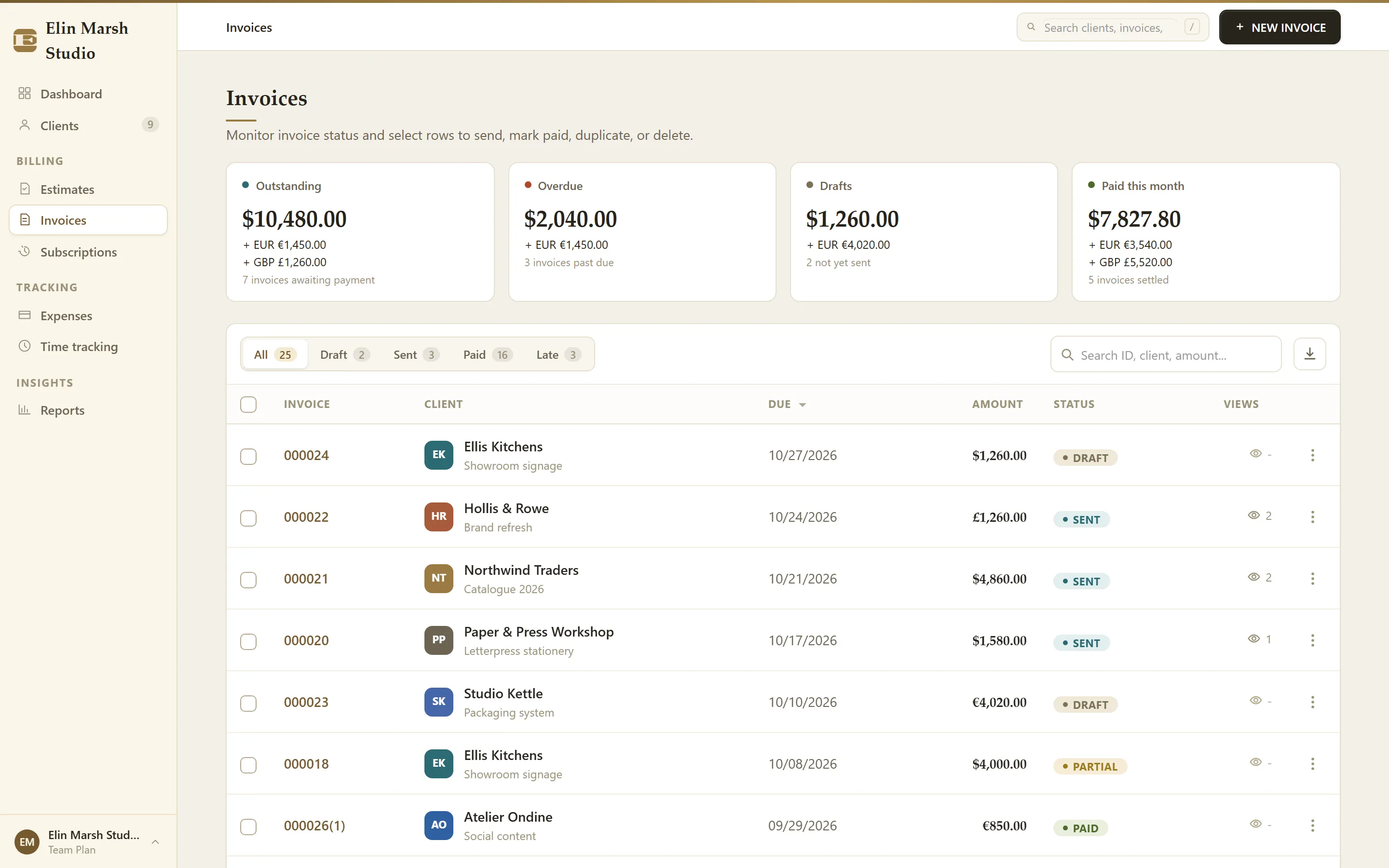Open invoice number 000018
Viewport: 1389px width, 868px height.
point(306,763)
